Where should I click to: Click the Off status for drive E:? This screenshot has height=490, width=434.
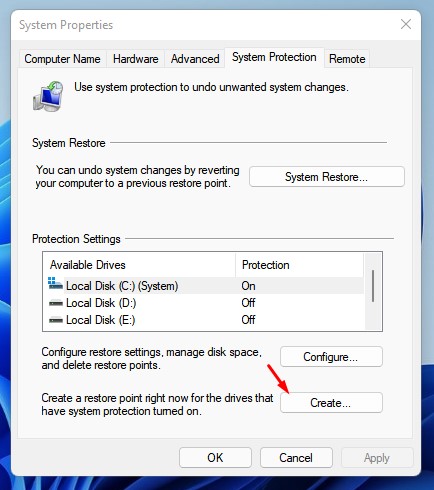pos(248,320)
